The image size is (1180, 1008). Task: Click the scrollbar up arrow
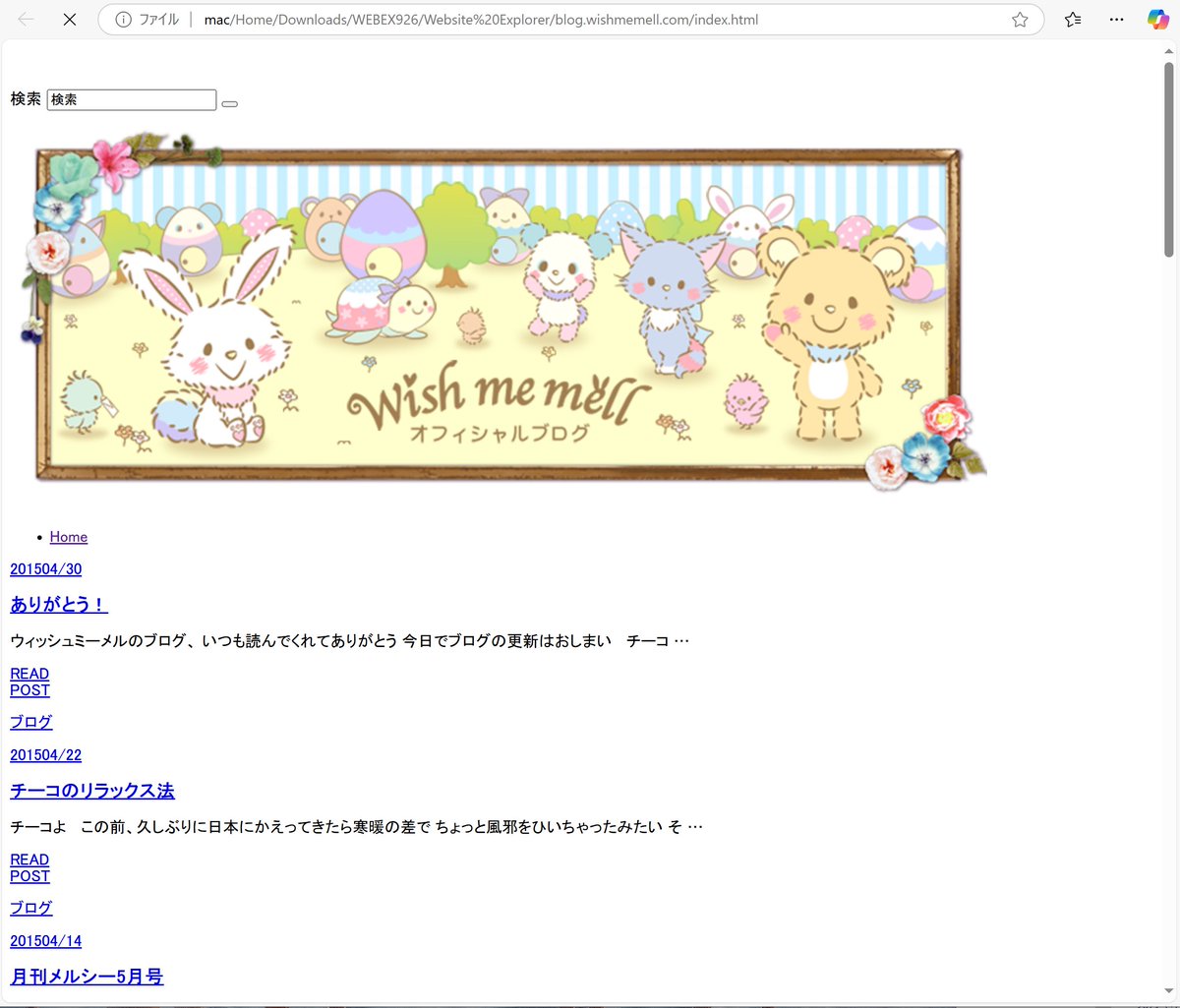(x=1169, y=51)
